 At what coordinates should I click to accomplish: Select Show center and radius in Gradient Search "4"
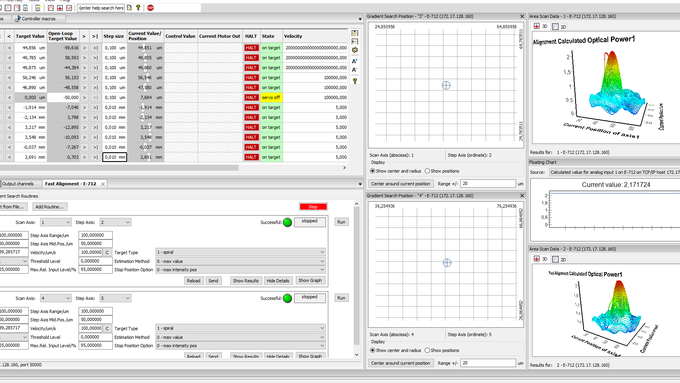point(372,350)
